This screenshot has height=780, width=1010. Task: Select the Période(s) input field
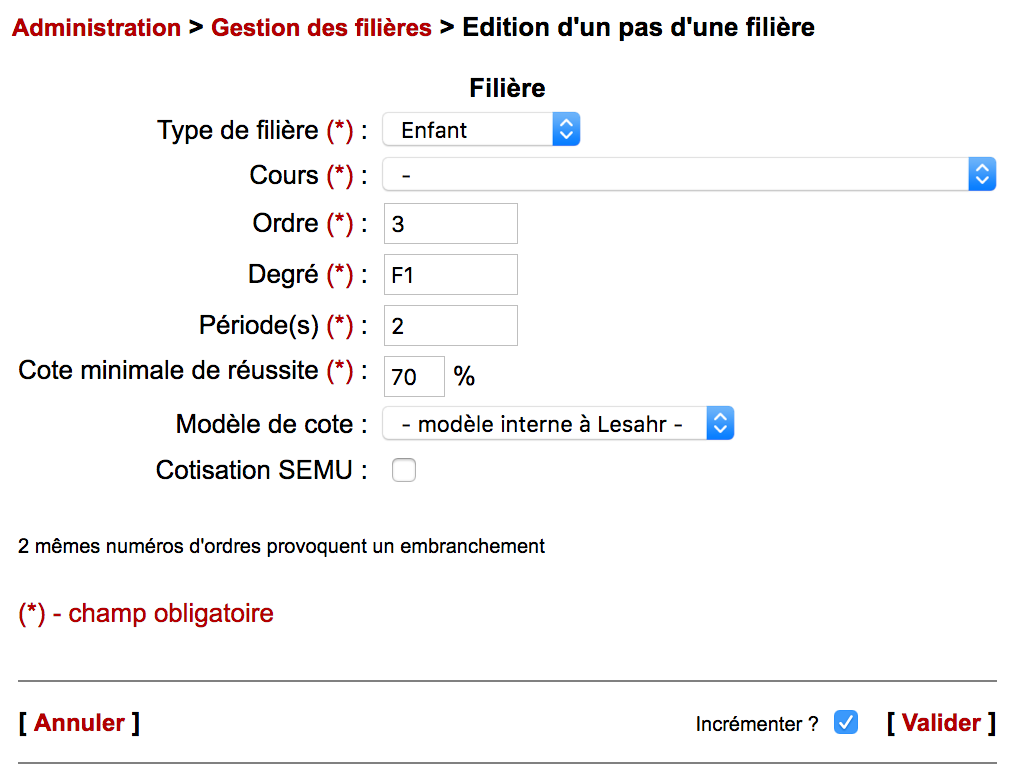pyautogui.click(x=451, y=326)
